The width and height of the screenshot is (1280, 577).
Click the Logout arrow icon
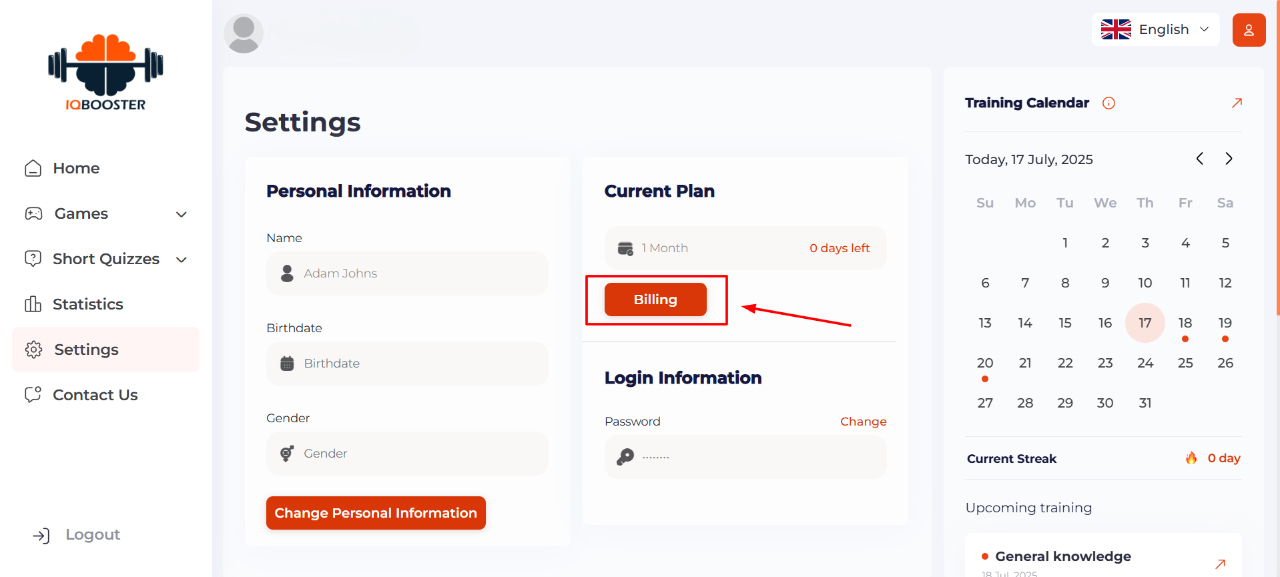pyautogui.click(x=40, y=534)
